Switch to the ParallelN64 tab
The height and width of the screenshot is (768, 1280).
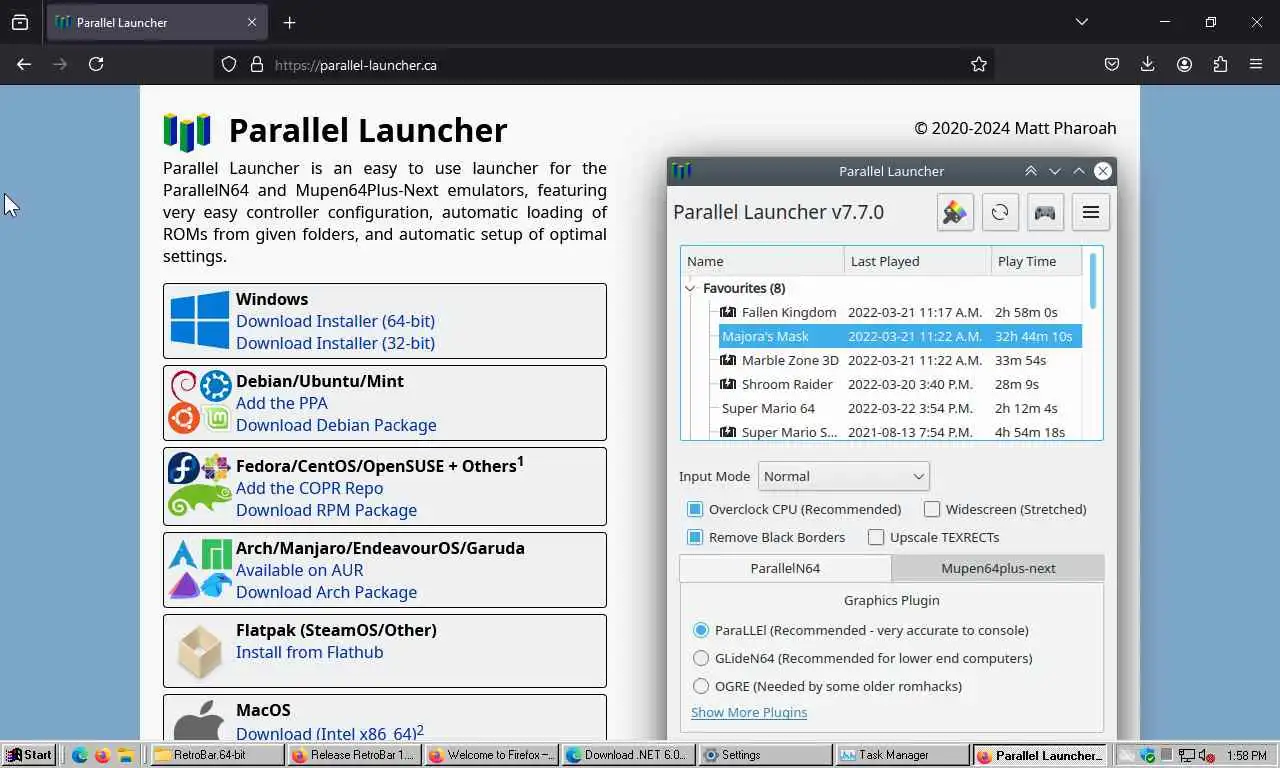(785, 568)
